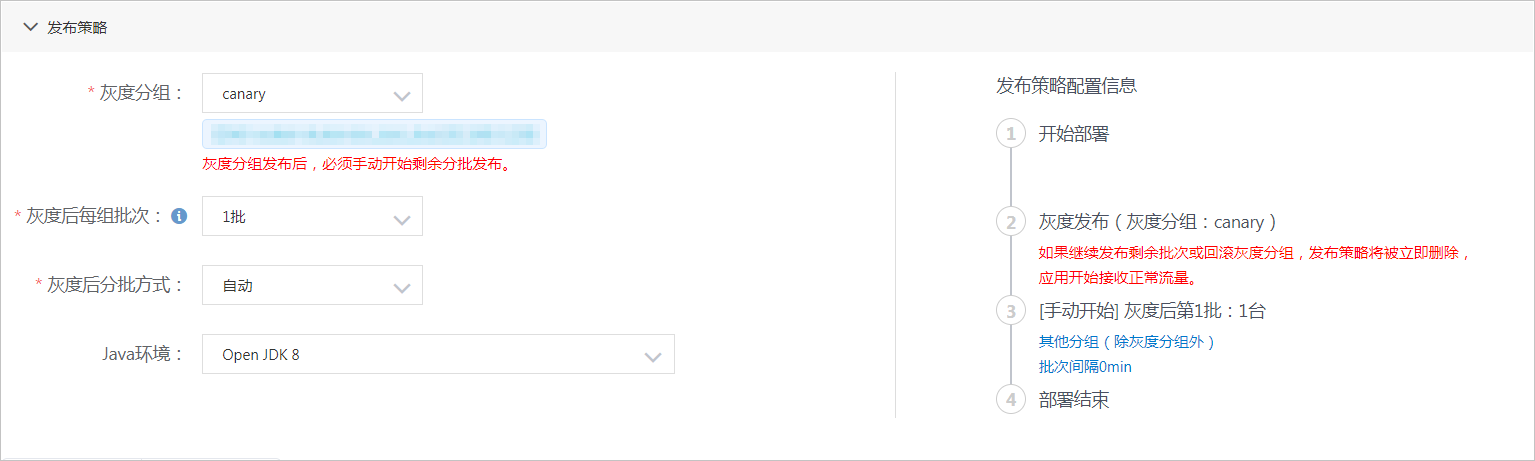1535x461 pixels.
Task: Click step 3 circle icon for 灰度后第1批
Action: coord(1011,311)
